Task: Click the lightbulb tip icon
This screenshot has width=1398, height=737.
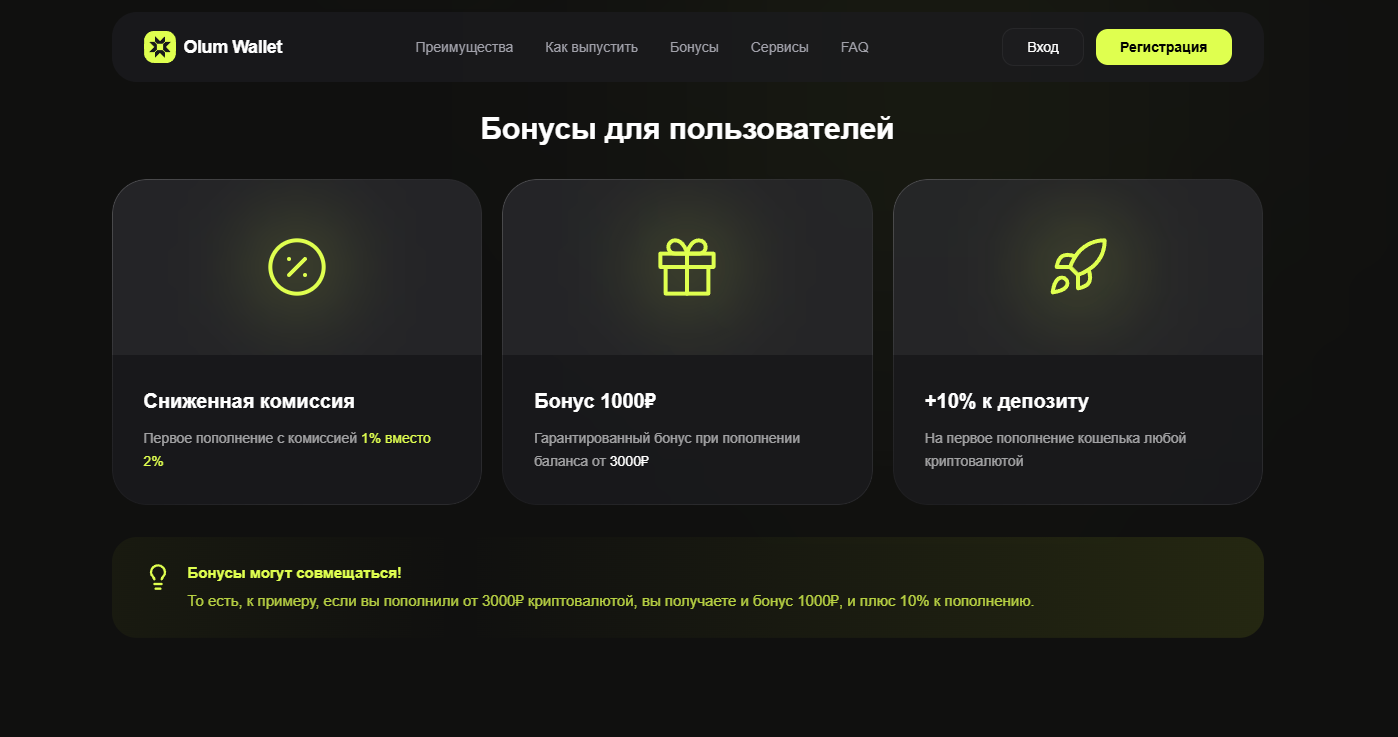Action: click(x=158, y=577)
